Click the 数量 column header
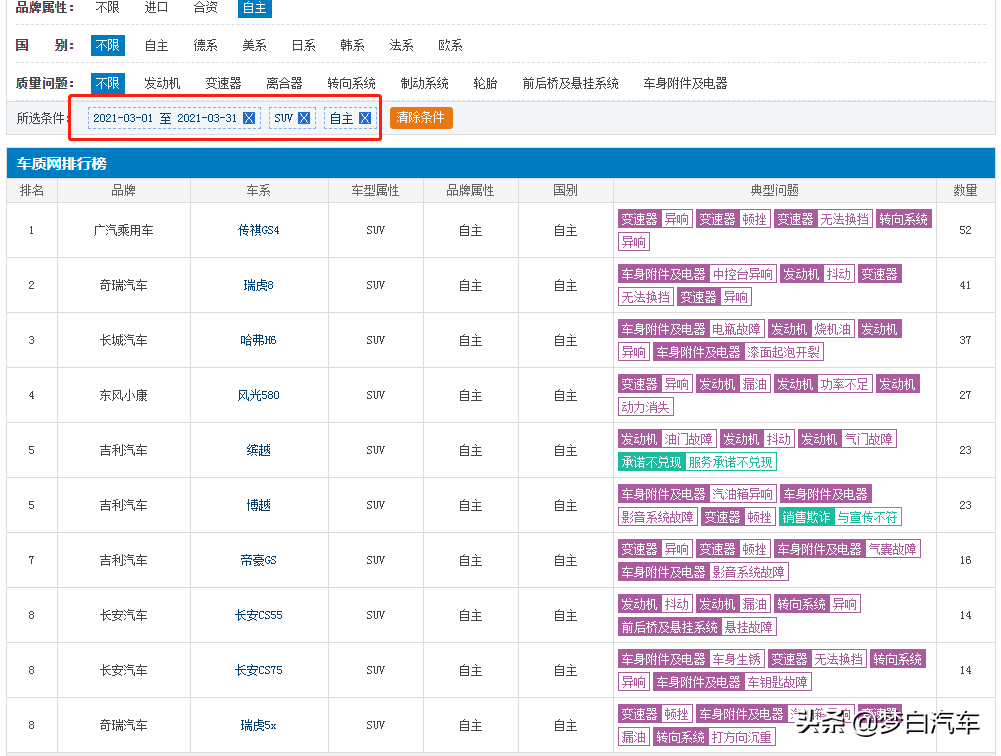Screen dimensions: 1001x756 click(x=965, y=190)
